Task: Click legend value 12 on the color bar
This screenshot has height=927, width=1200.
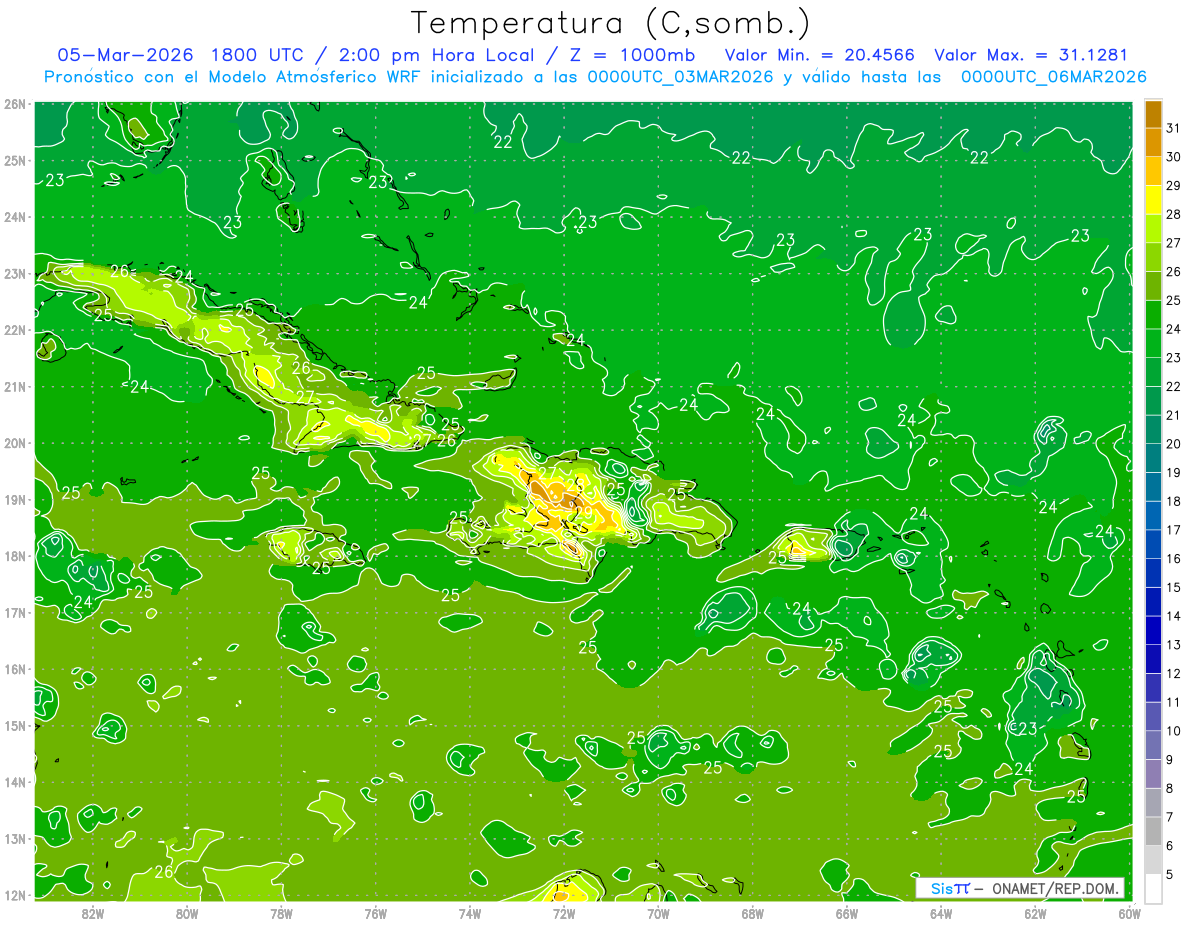Action: coord(1173,673)
